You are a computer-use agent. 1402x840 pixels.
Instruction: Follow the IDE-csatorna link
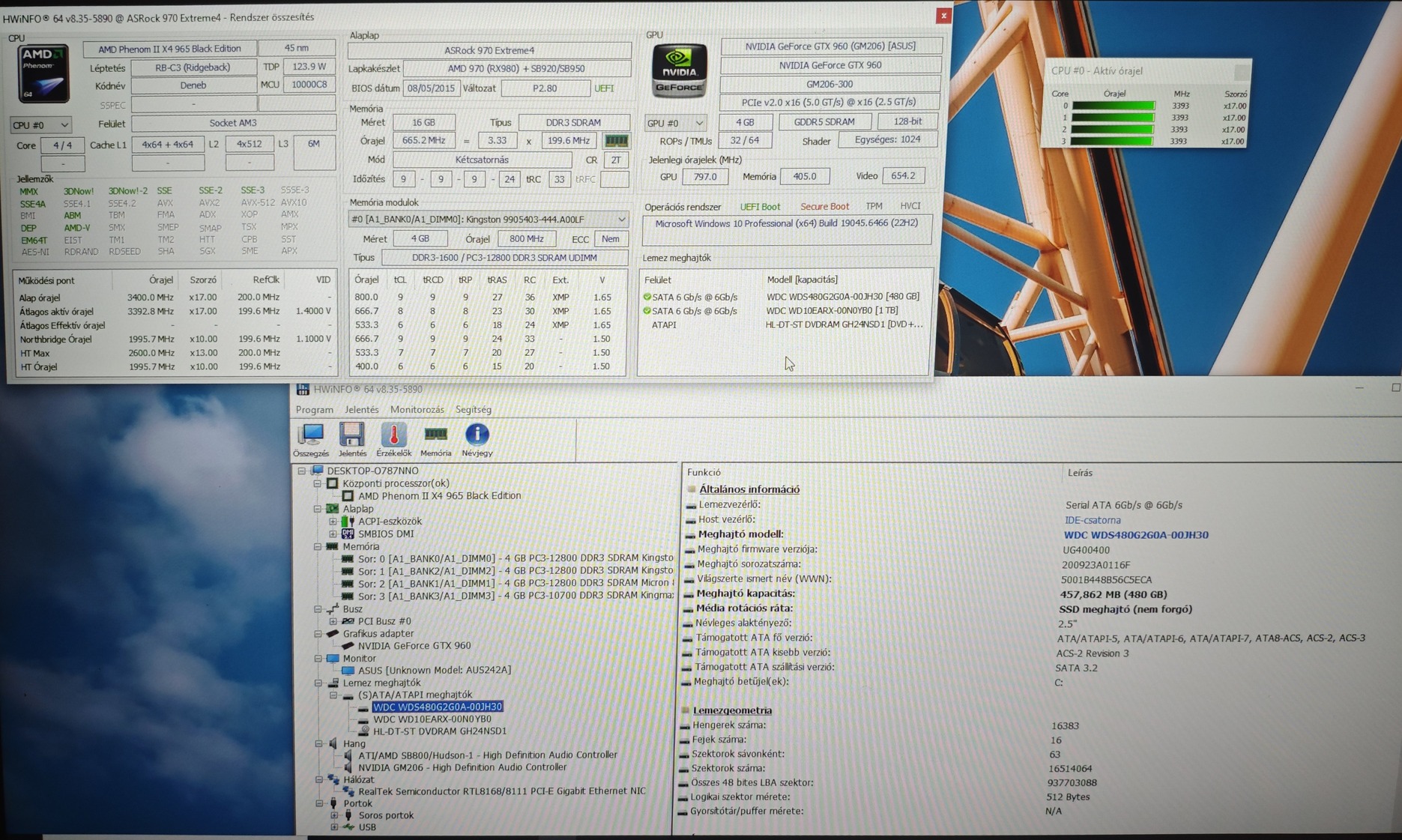(x=1093, y=520)
